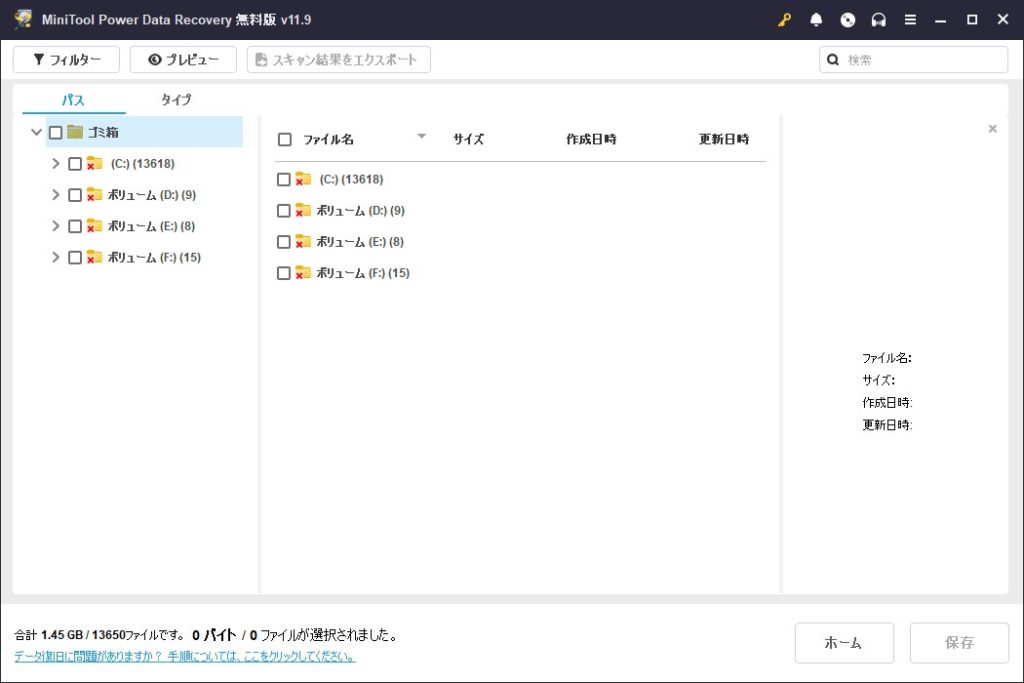Open notifications via the bell icon
Image resolution: width=1024 pixels, height=683 pixels.
point(816,20)
